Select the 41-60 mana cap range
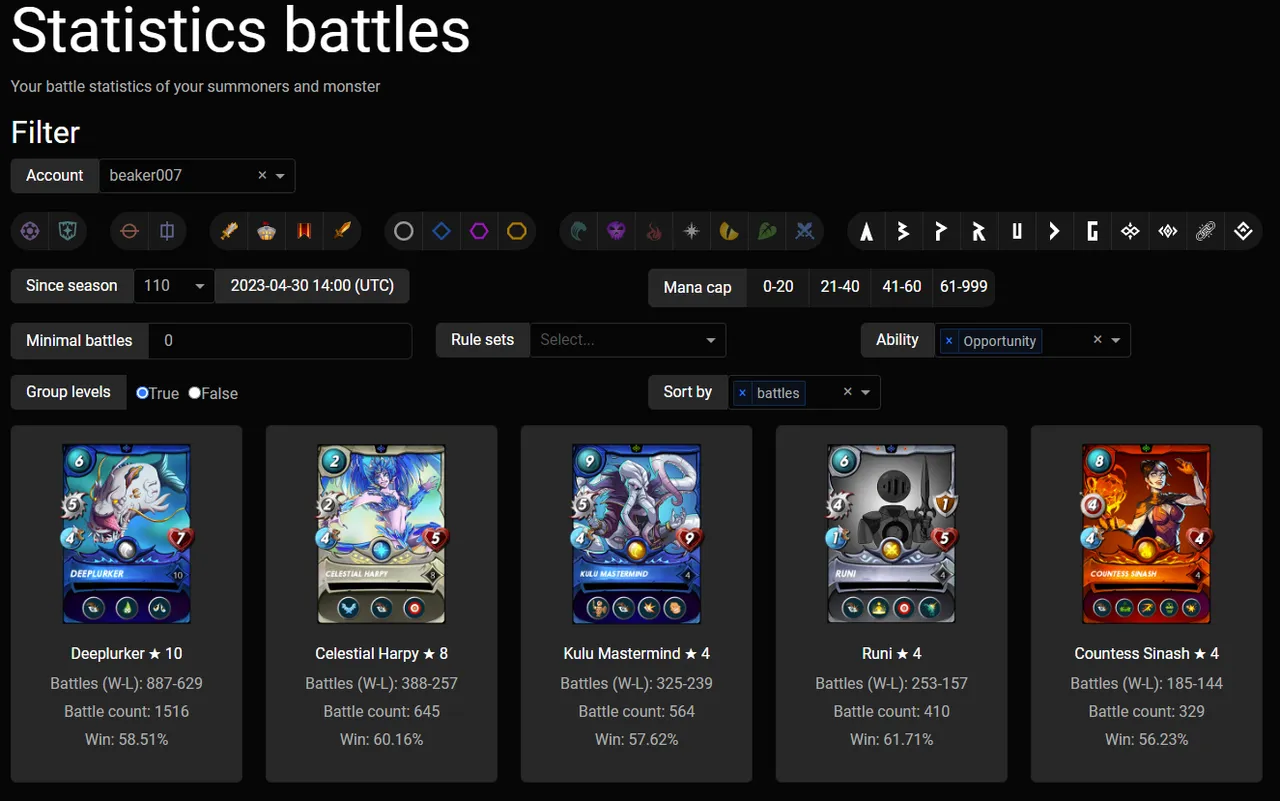The height and width of the screenshot is (801, 1280). pyautogui.click(x=902, y=287)
